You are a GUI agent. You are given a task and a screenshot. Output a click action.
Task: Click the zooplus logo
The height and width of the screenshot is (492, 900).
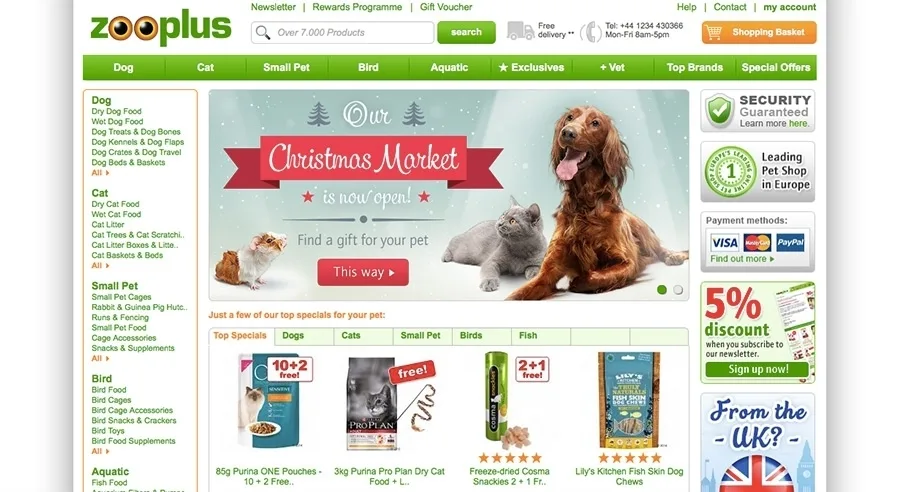[161, 28]
